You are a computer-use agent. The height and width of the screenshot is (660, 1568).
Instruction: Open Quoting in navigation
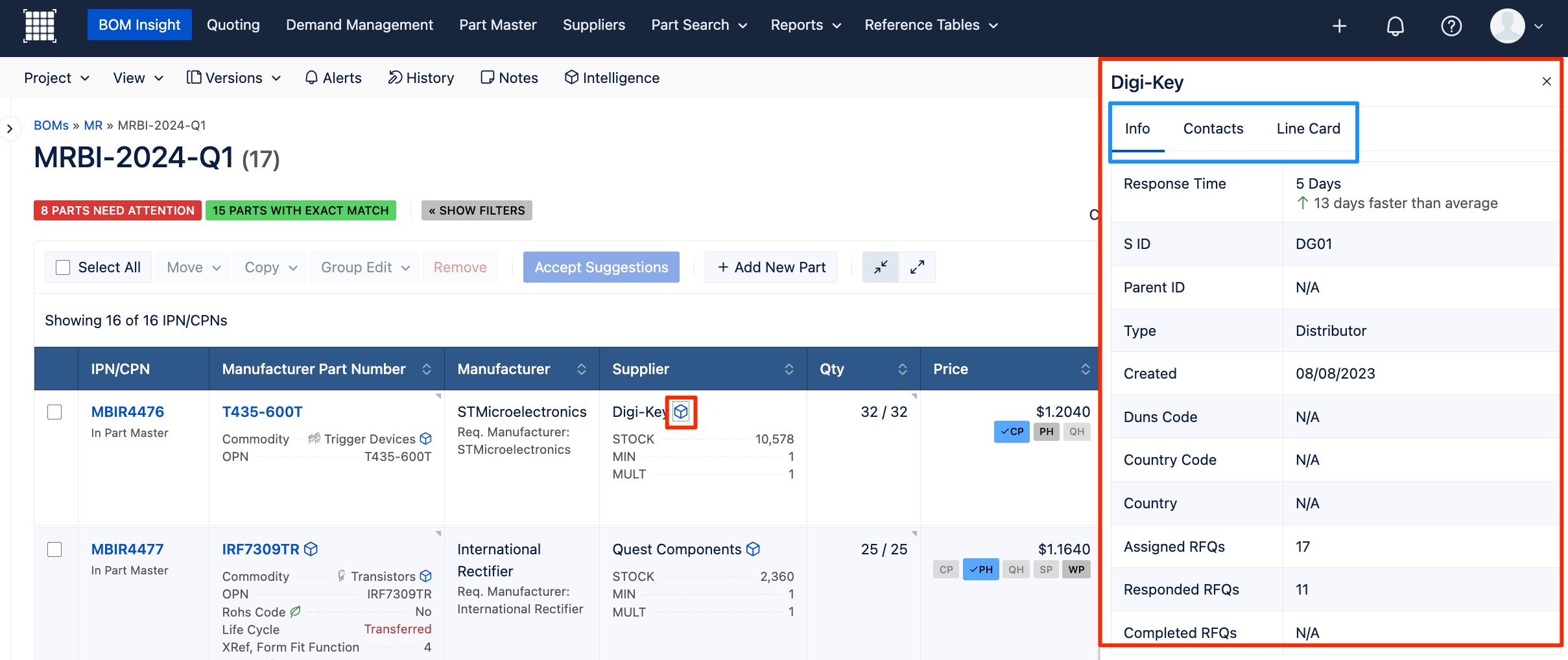(233, 25)
